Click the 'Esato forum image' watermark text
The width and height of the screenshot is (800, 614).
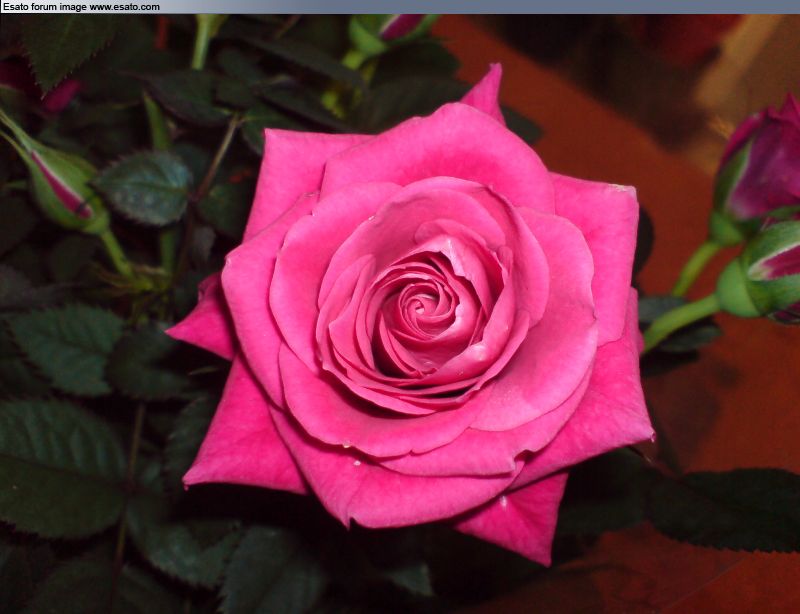[45, 7]
